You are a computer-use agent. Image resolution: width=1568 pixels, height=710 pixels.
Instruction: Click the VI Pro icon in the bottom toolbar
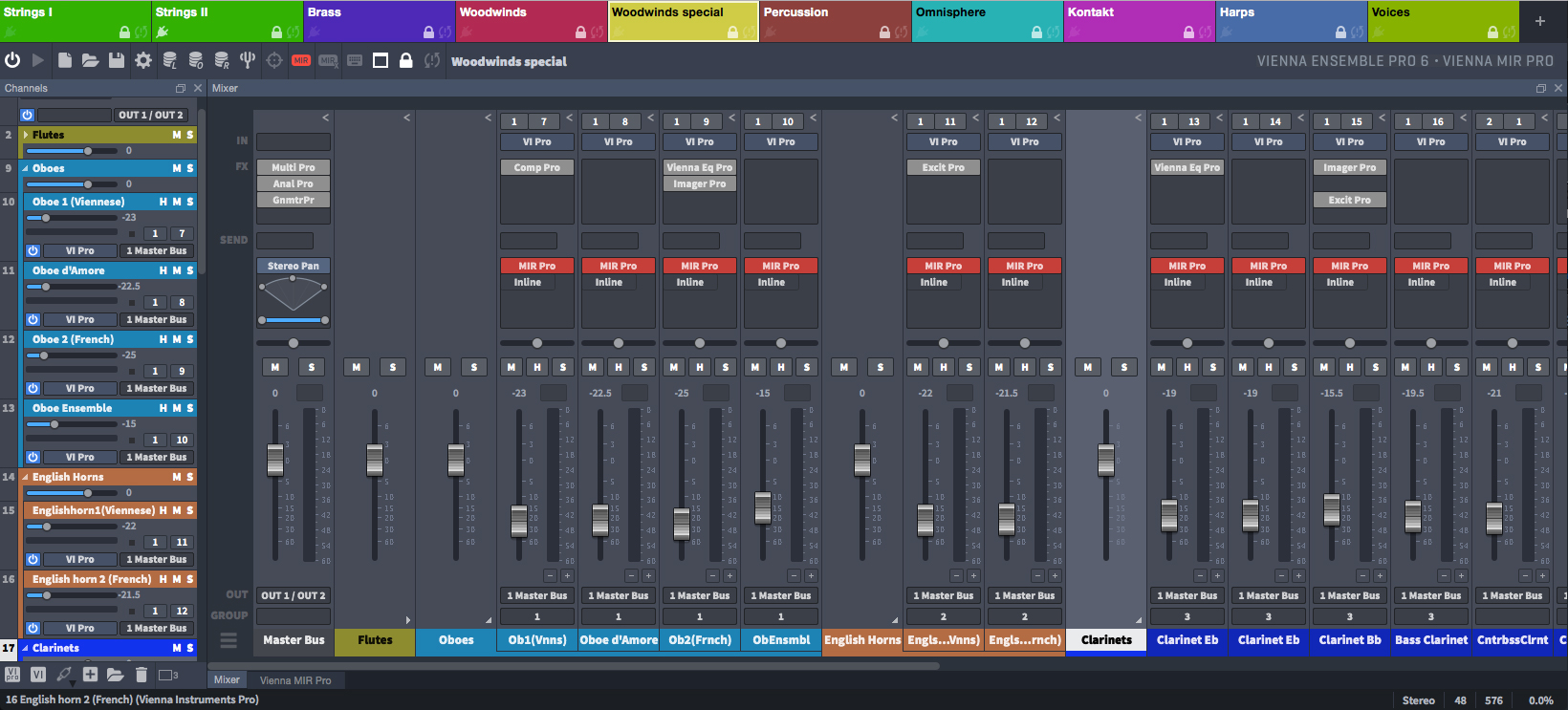pyautogui.click(x=12, y=675)
